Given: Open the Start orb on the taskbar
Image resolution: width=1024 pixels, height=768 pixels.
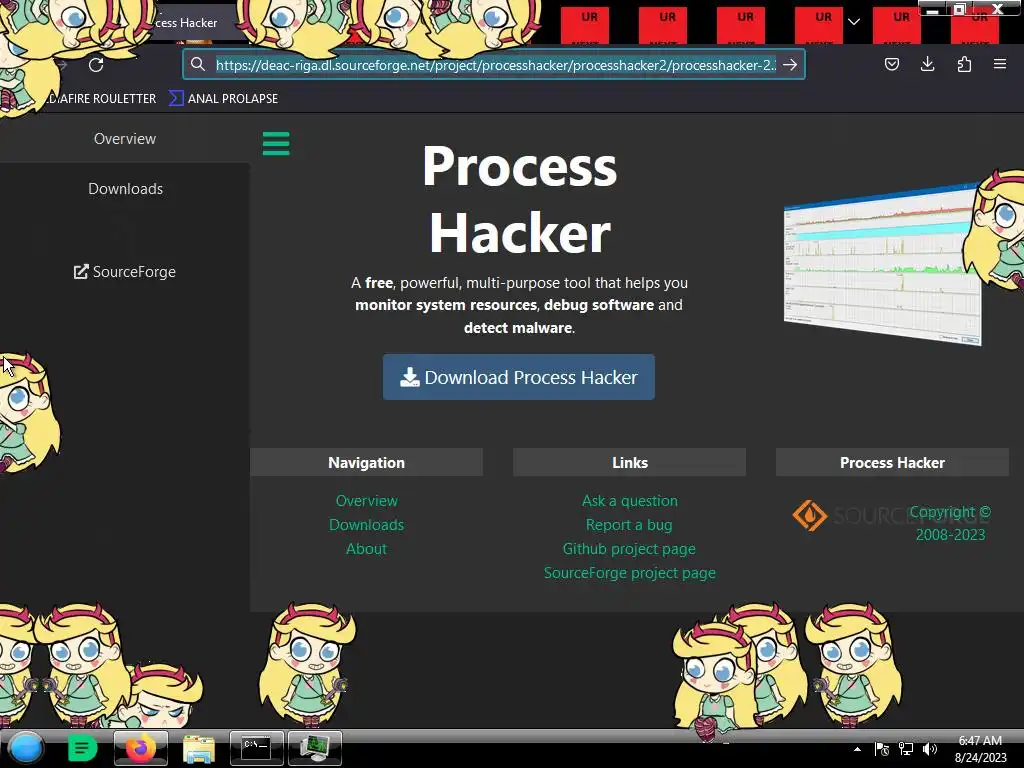Looking at the screenshot, I should coord(26,748).
